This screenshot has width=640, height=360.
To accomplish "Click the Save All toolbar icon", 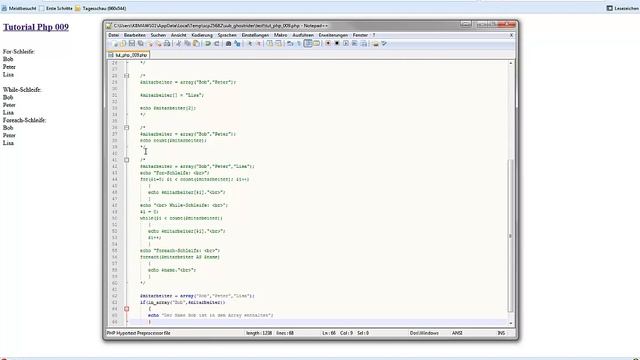I will (140, 44).
